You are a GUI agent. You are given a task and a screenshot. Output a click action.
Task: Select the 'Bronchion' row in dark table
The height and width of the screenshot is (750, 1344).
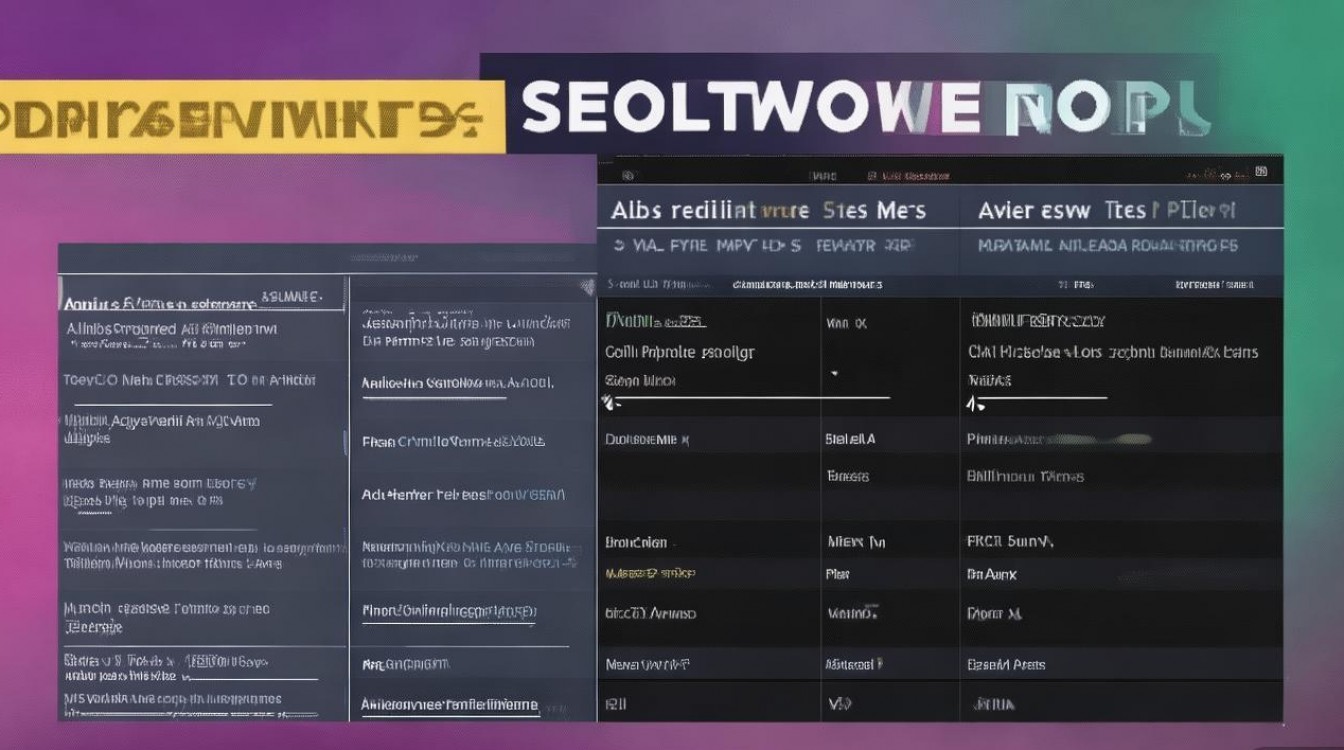(x=636, y=542)
